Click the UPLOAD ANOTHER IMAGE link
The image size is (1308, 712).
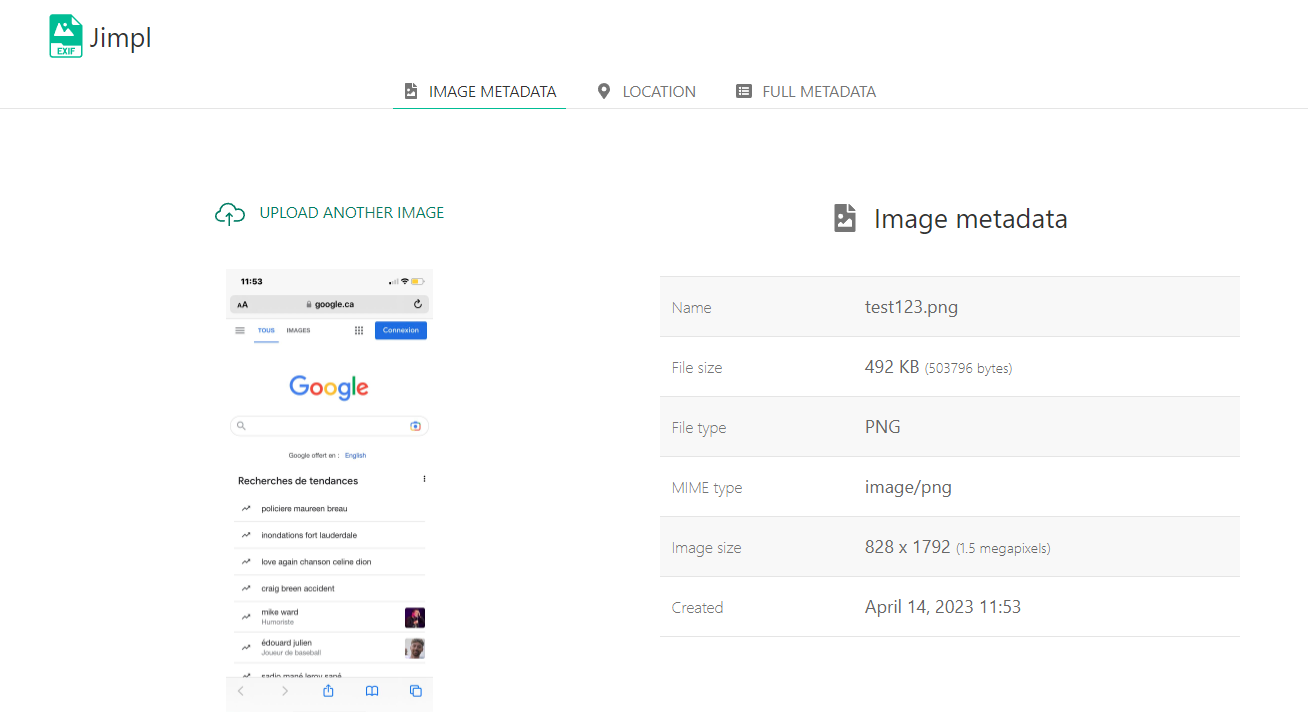(x=329, y=213)
